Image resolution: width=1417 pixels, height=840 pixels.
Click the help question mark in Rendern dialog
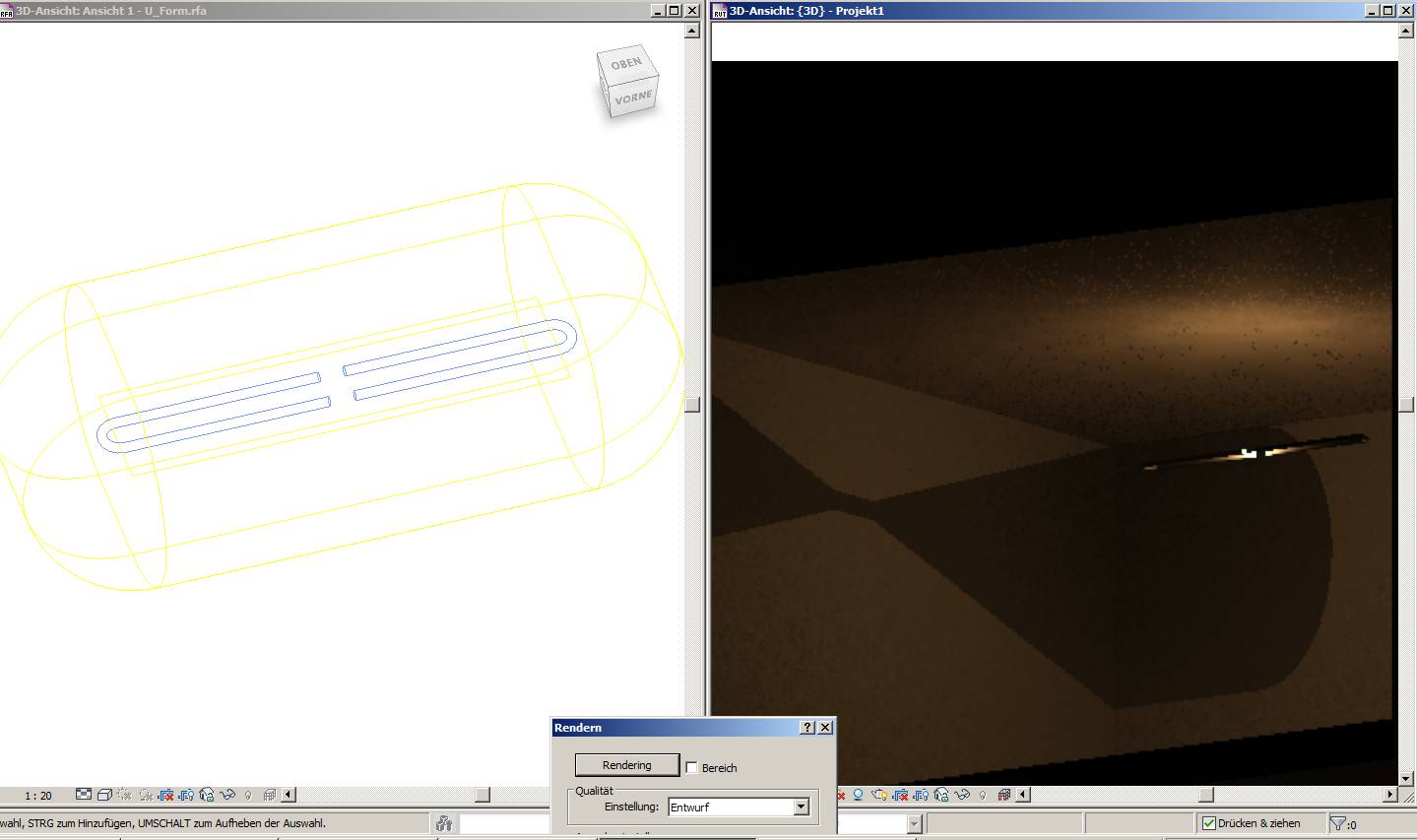(807, 728)
